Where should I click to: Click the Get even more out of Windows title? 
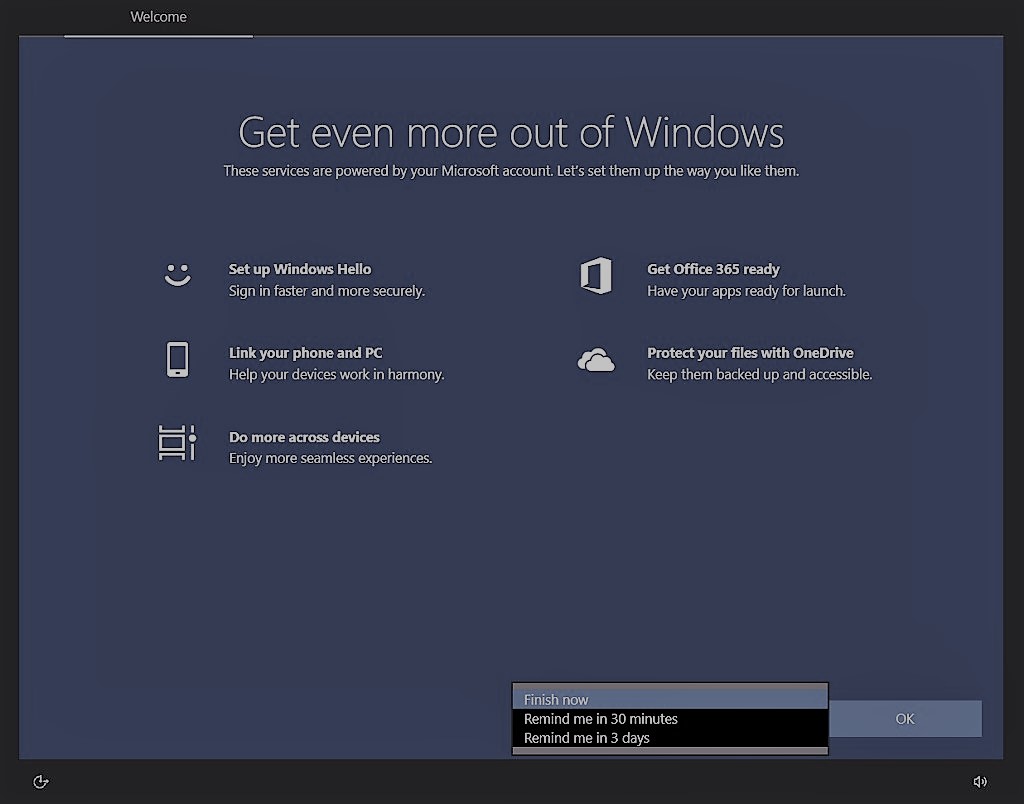[511, 133]
